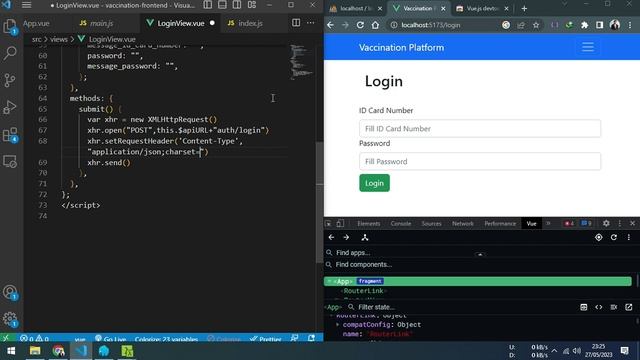Image resolution: width=640 pixels, height=360 pixels.
Task: Click the code minimap in the editor
Action: pyautogui.click(x=301, y=62)
